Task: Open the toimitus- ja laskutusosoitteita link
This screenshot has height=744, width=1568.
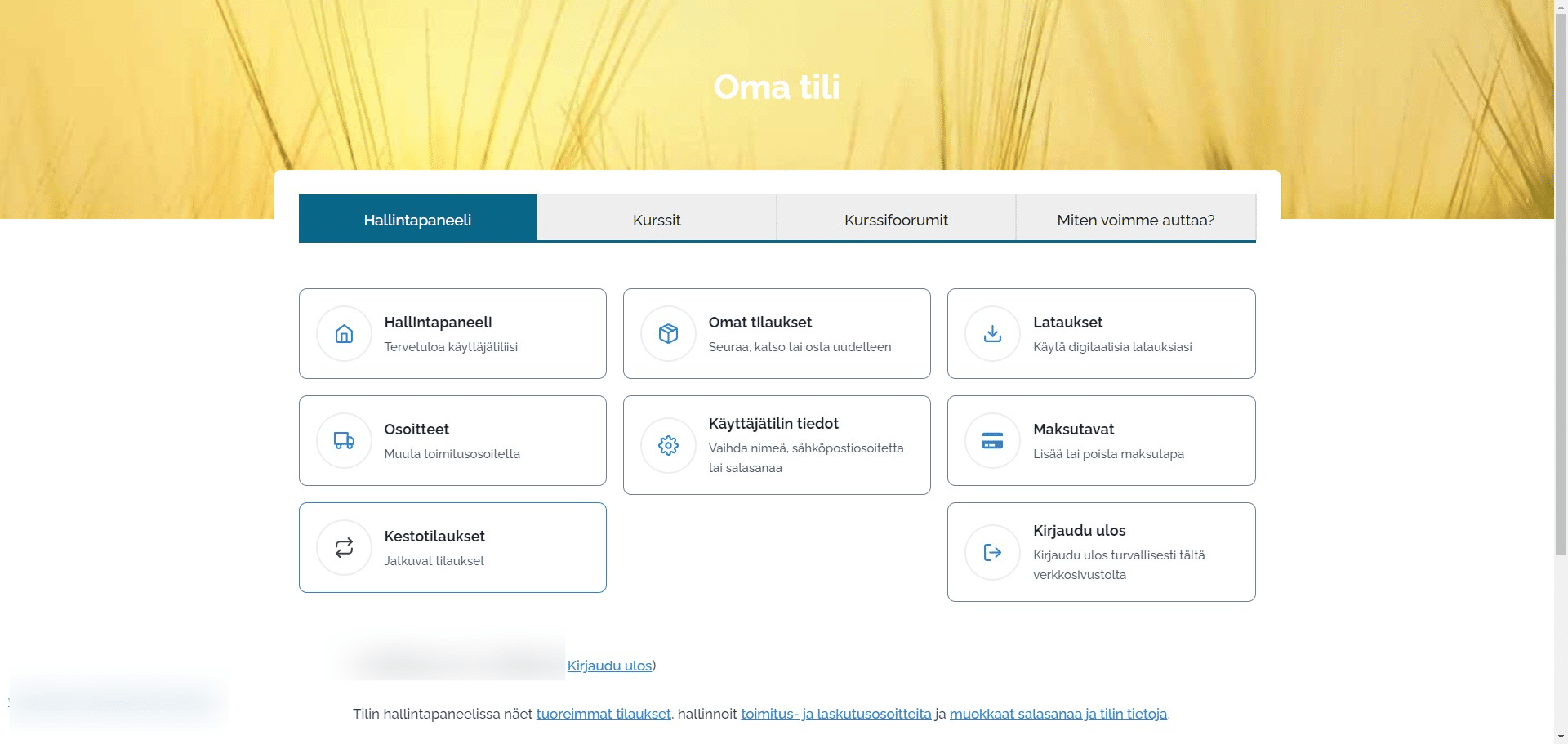Action: [835, 714]
